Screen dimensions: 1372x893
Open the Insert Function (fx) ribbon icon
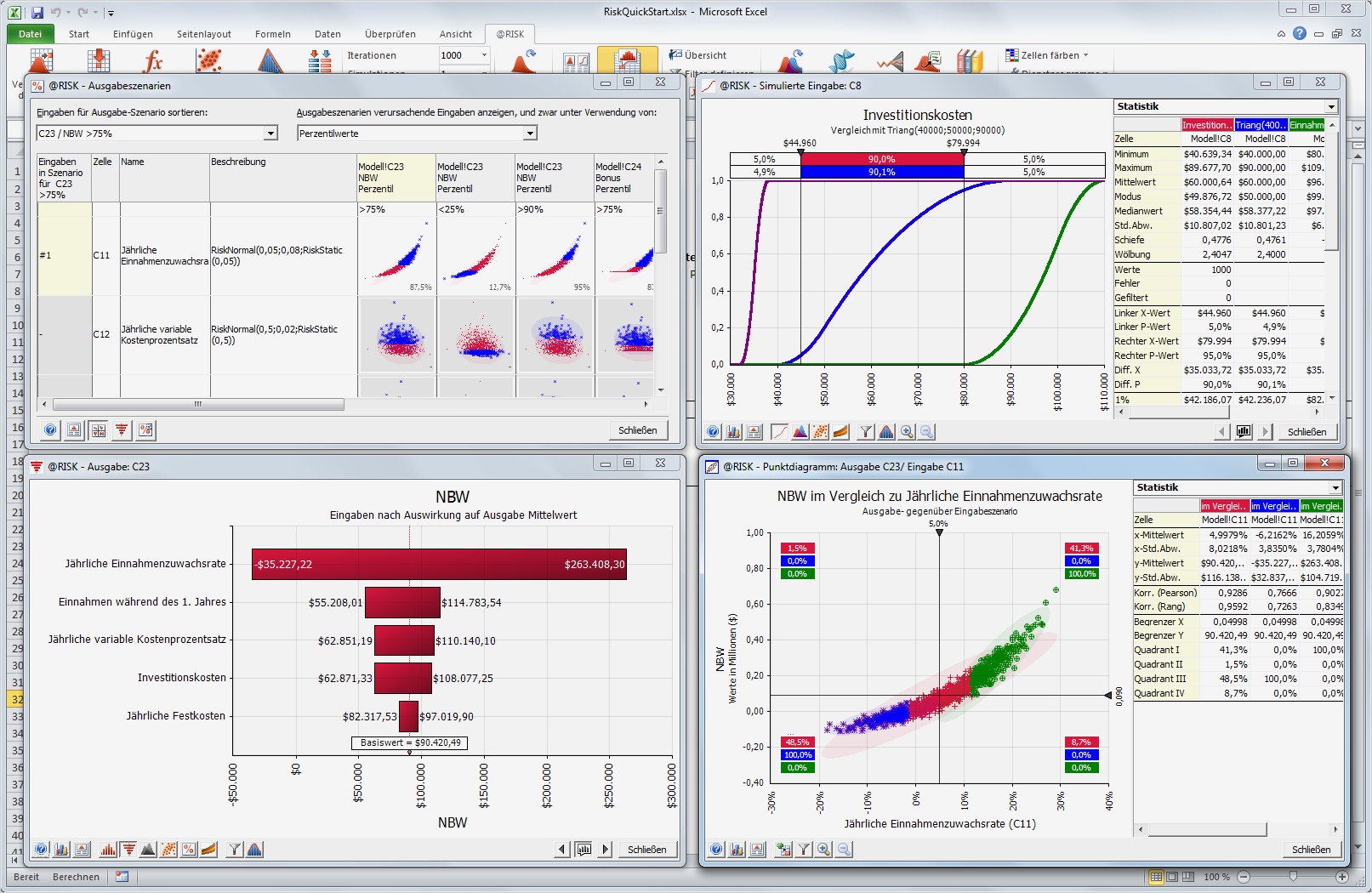click(153, 61)
